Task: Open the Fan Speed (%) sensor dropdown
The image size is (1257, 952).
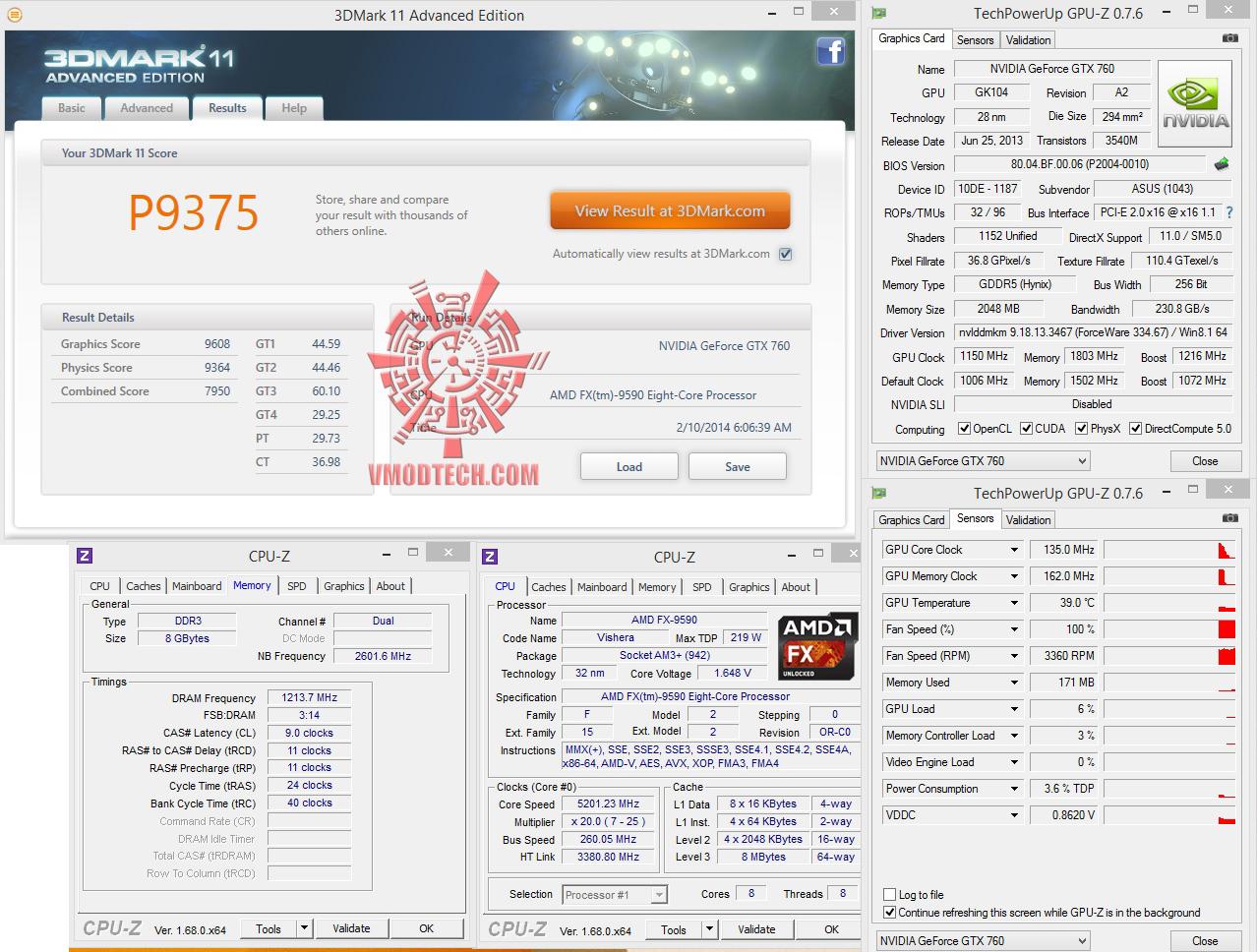Action: (1014, 629)
